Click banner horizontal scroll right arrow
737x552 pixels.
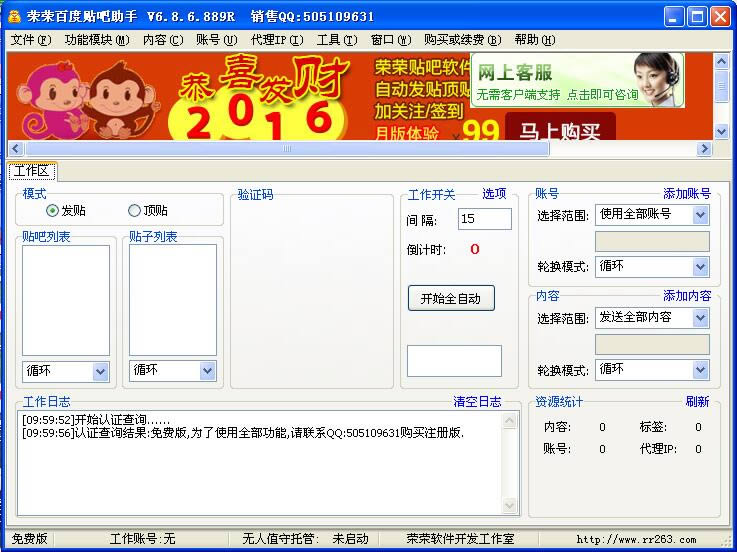[x=704, y=148]
